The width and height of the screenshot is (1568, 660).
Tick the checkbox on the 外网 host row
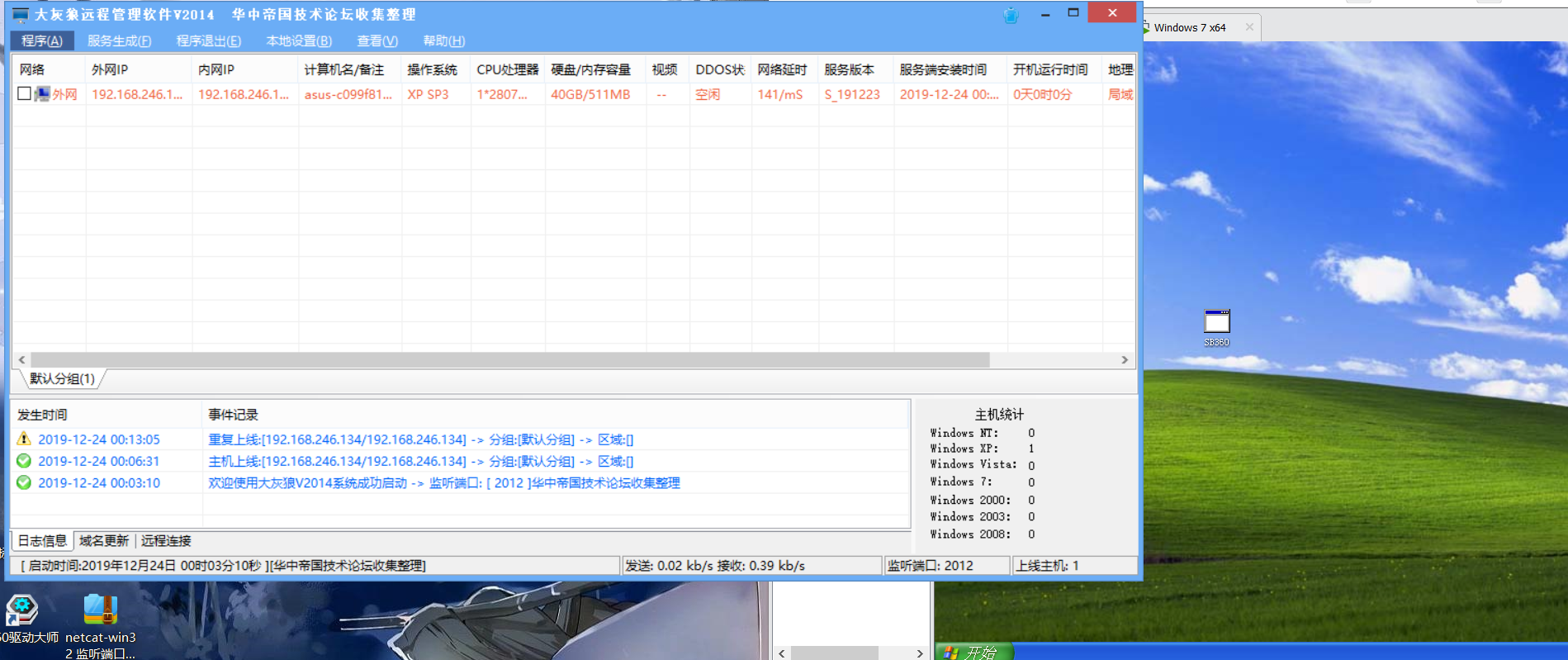click(x=24, y=94)
